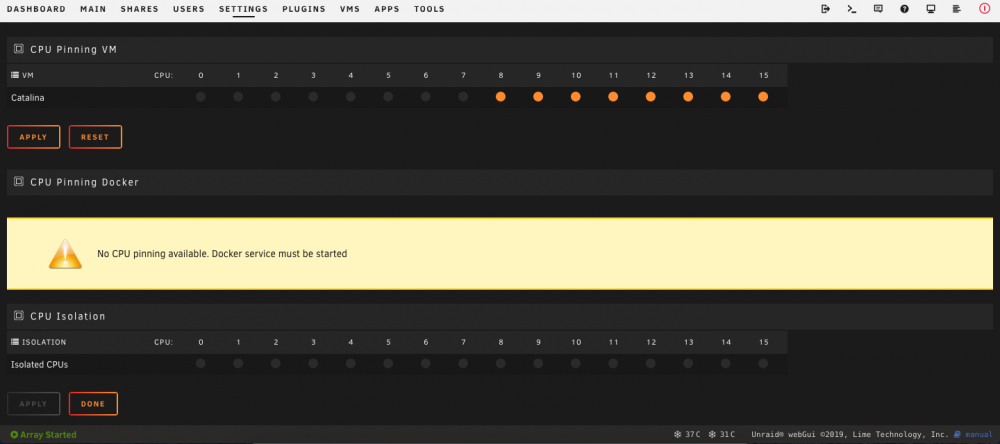This screenshot has width=1000, height=444.
Task: Click the Docker service warning message text
Action: click(222, 254)
